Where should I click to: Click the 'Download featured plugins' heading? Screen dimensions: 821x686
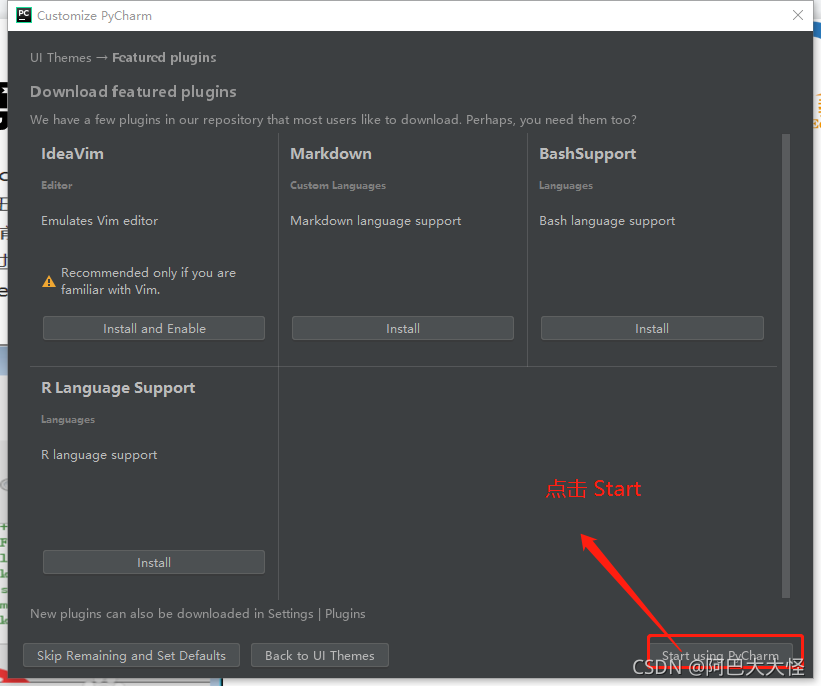(x=134, y=92)
